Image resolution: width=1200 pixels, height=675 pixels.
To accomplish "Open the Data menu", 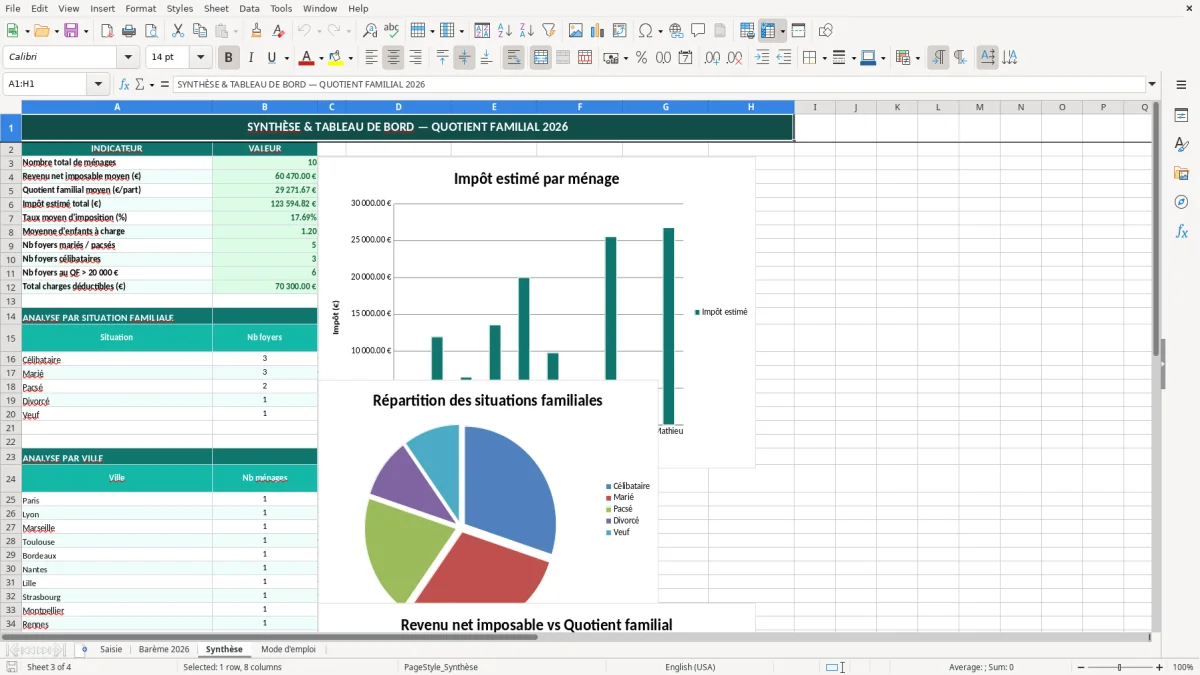I will pos(249,8).
